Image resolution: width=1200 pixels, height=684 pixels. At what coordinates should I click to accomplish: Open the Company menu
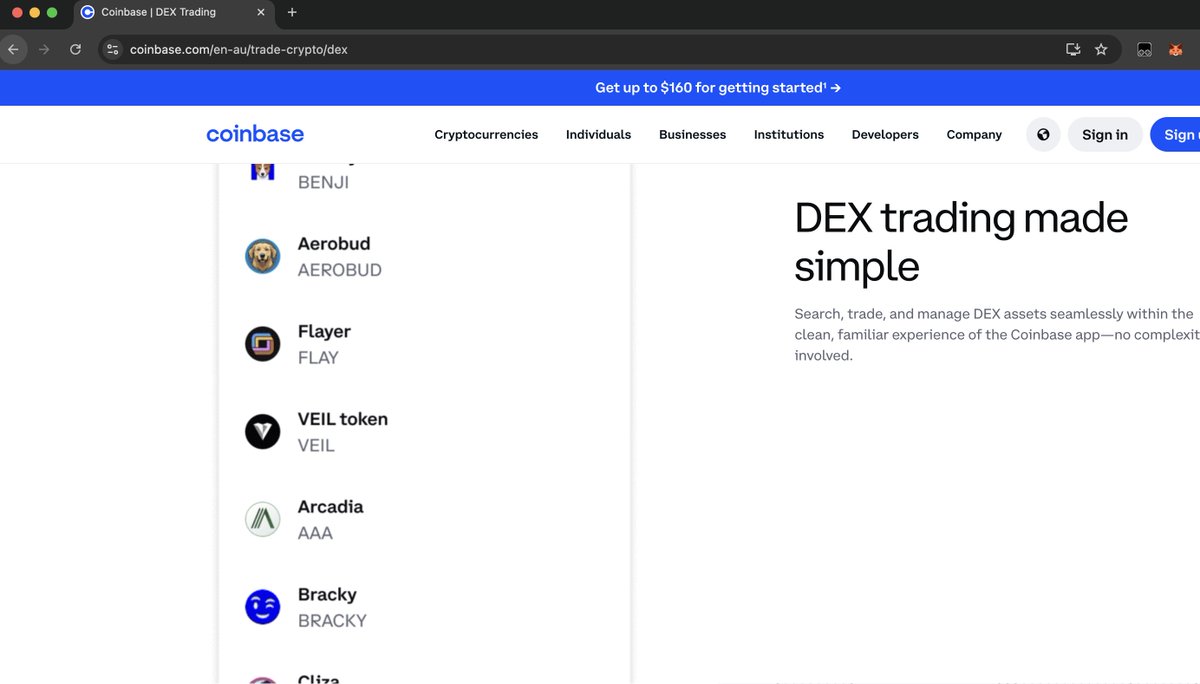pos(974,135)
